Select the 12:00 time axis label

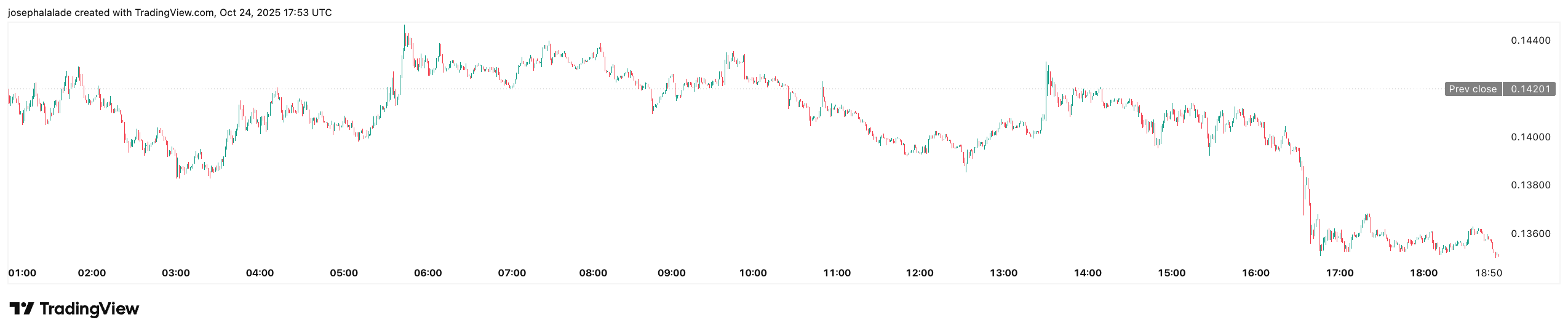point(920,273)
